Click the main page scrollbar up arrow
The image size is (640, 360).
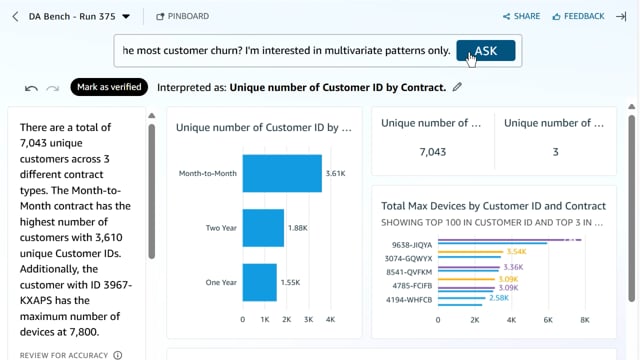(631, 107)
